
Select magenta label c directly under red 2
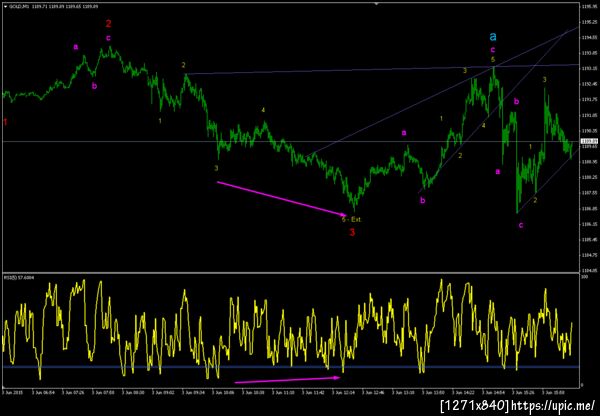tap(108, 38)
